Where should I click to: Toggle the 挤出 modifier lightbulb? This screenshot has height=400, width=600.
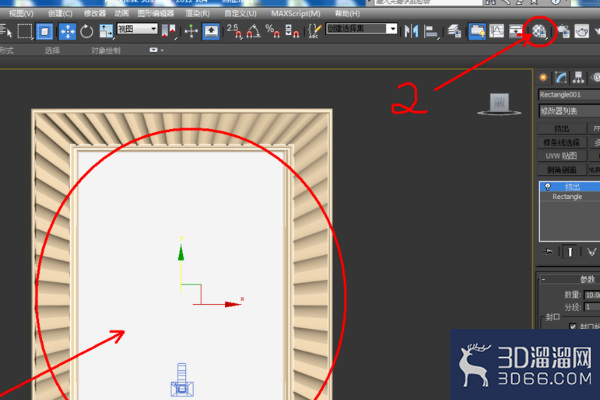point(548,186)
